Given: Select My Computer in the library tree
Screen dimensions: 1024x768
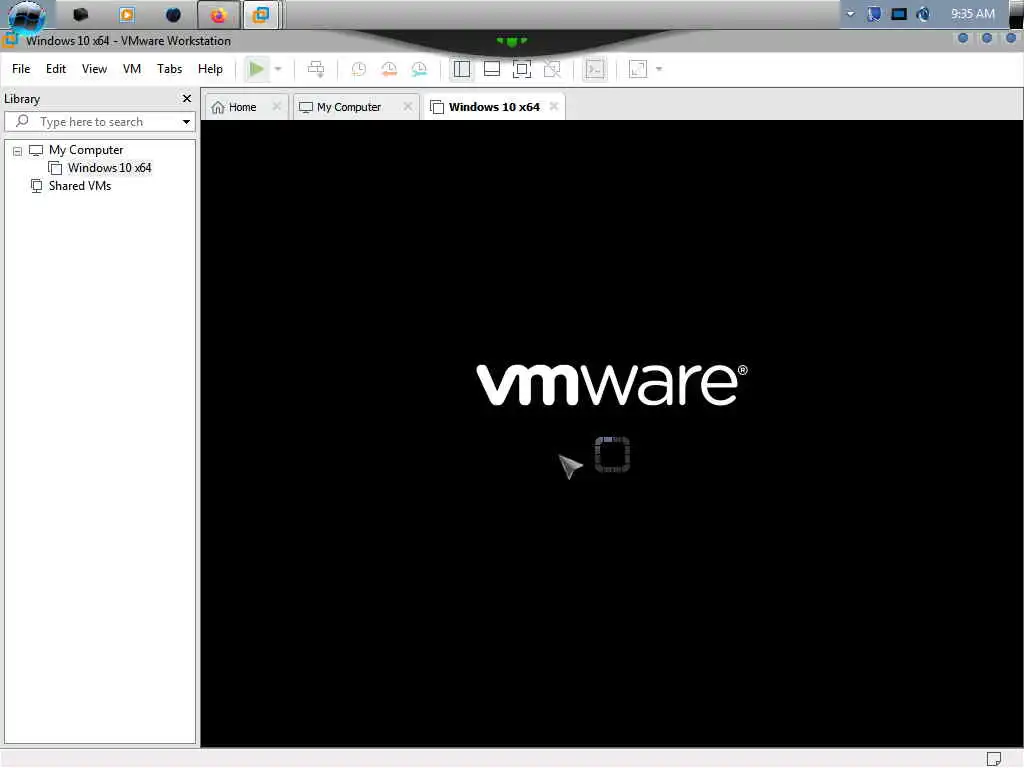Looking at the screenshot, I should (86, 150).
